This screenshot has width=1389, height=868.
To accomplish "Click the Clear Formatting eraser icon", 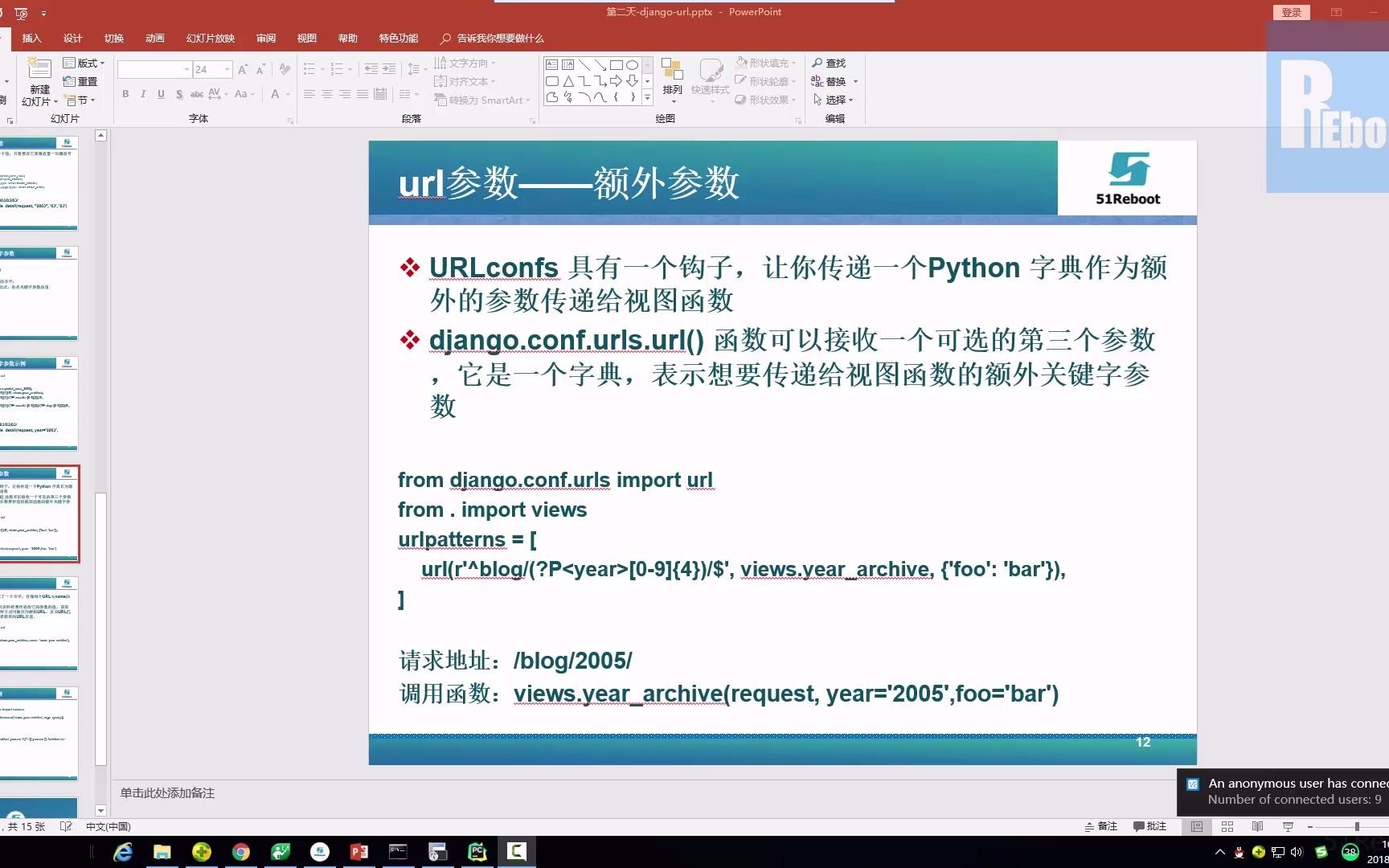I will (285, 70).
